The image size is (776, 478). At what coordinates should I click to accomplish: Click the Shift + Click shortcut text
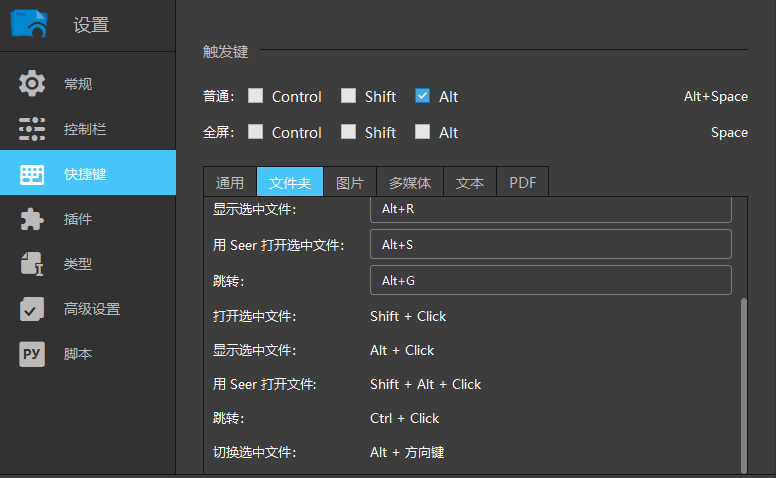408,316
